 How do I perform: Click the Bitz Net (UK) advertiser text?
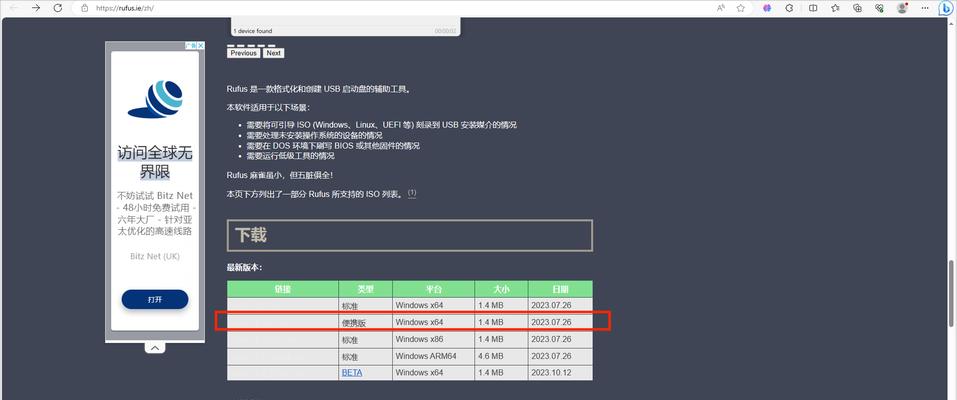(x=155, y=256)
